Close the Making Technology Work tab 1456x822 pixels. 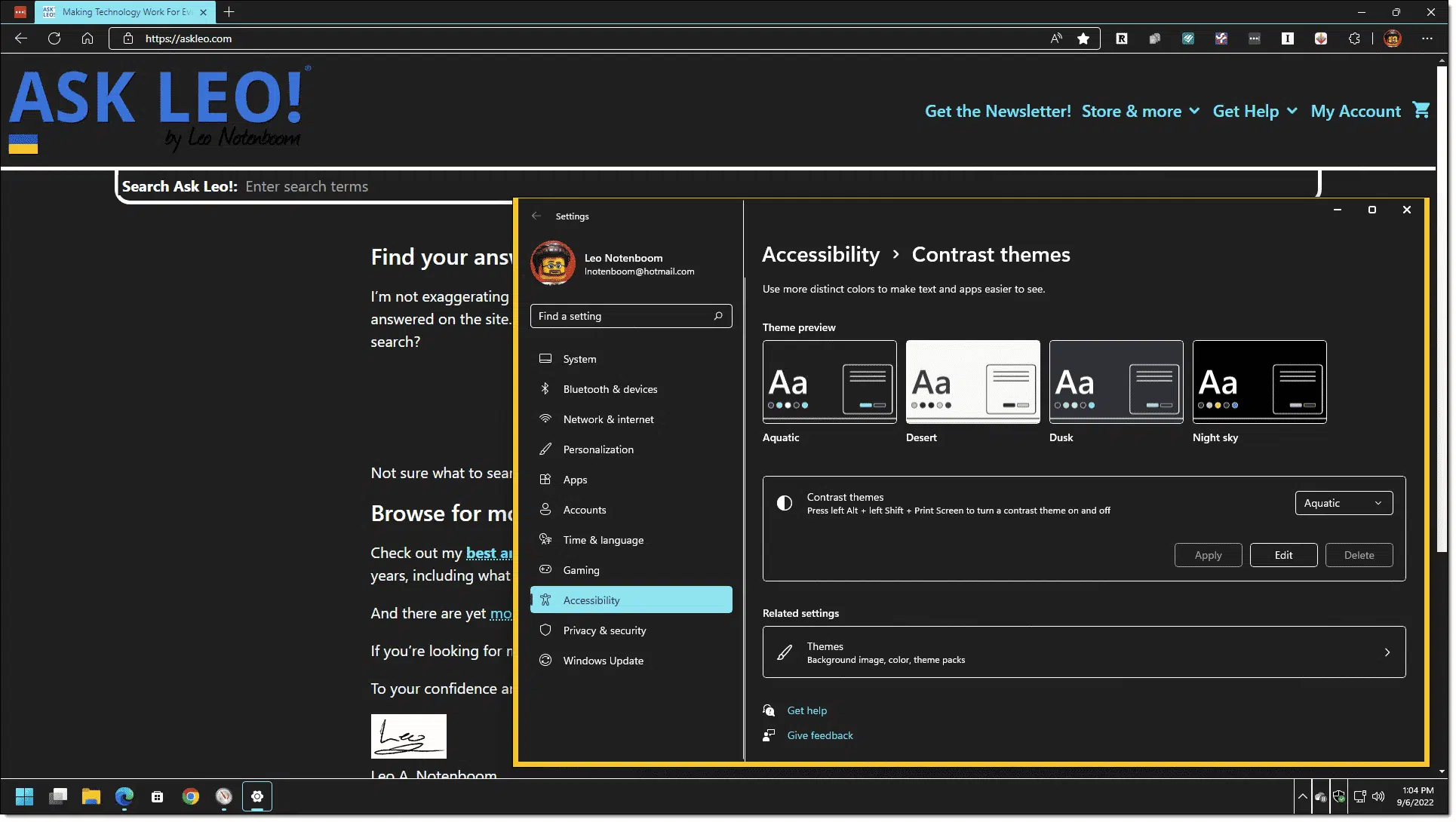[203, 12]
